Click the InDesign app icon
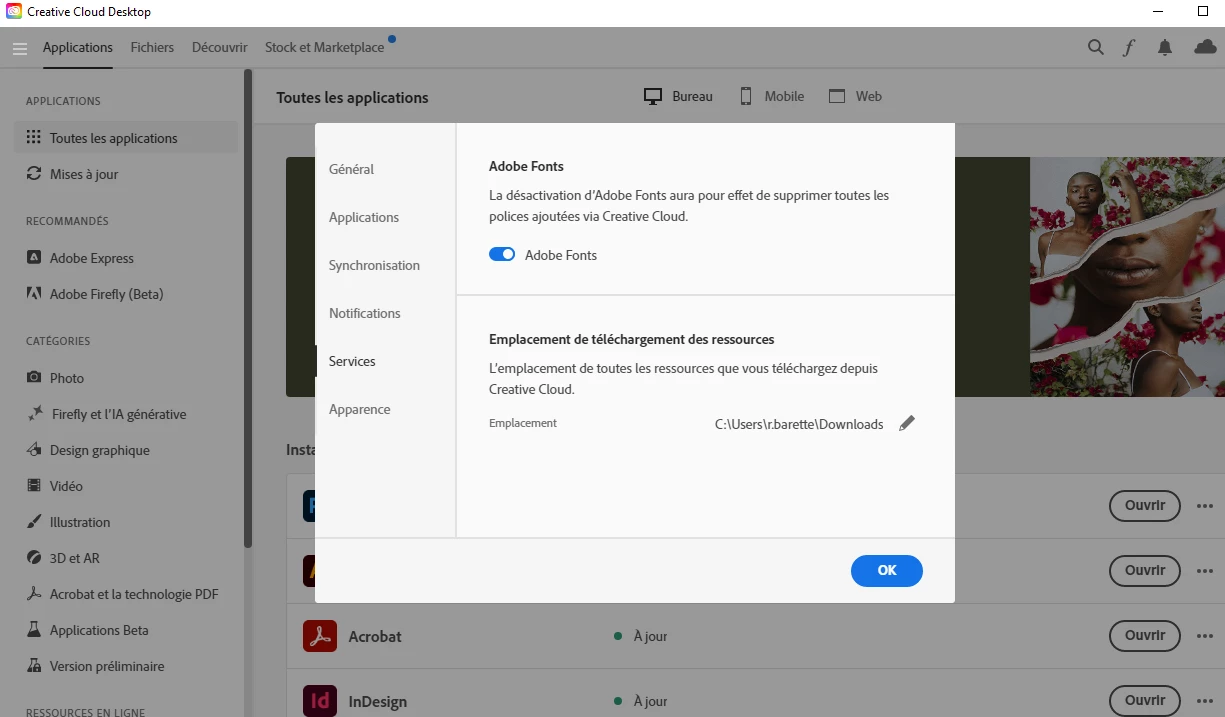 320,701
